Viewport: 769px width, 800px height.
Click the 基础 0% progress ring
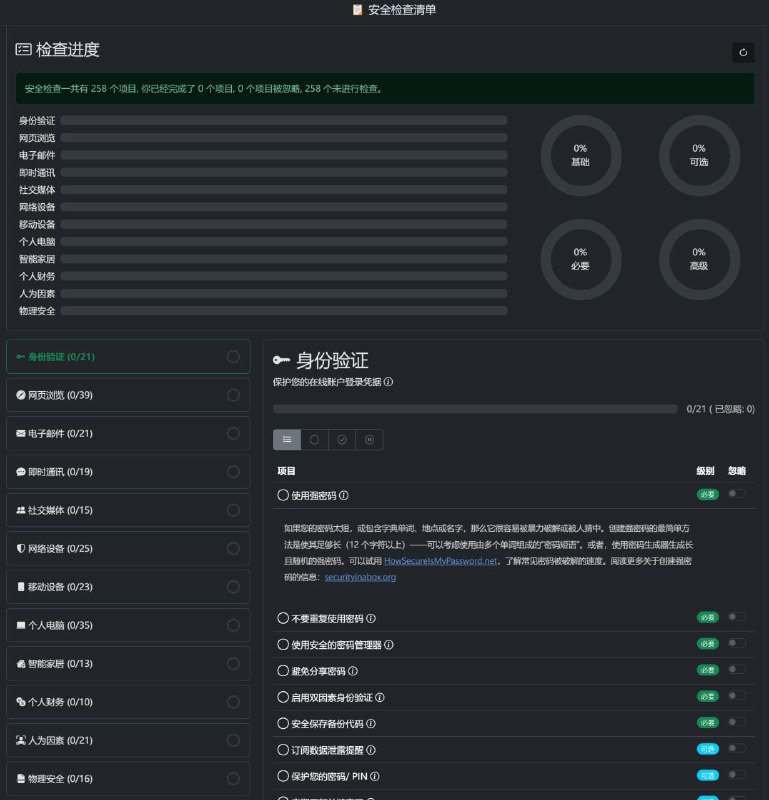tap(580, 155)
